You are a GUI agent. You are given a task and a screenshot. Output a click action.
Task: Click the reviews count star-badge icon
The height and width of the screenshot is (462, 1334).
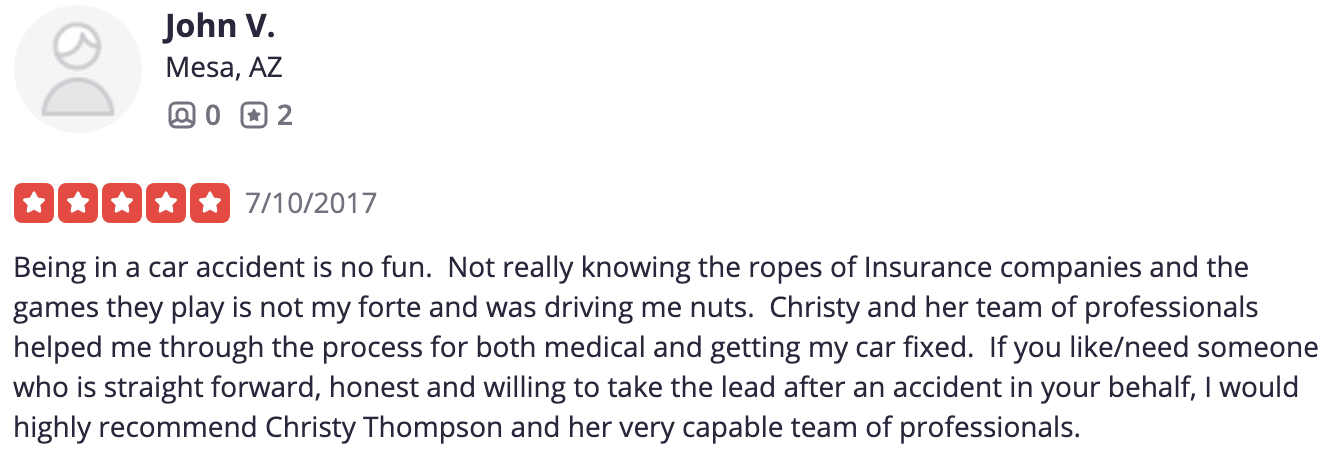pyautogui.click(x=255, y=116)
